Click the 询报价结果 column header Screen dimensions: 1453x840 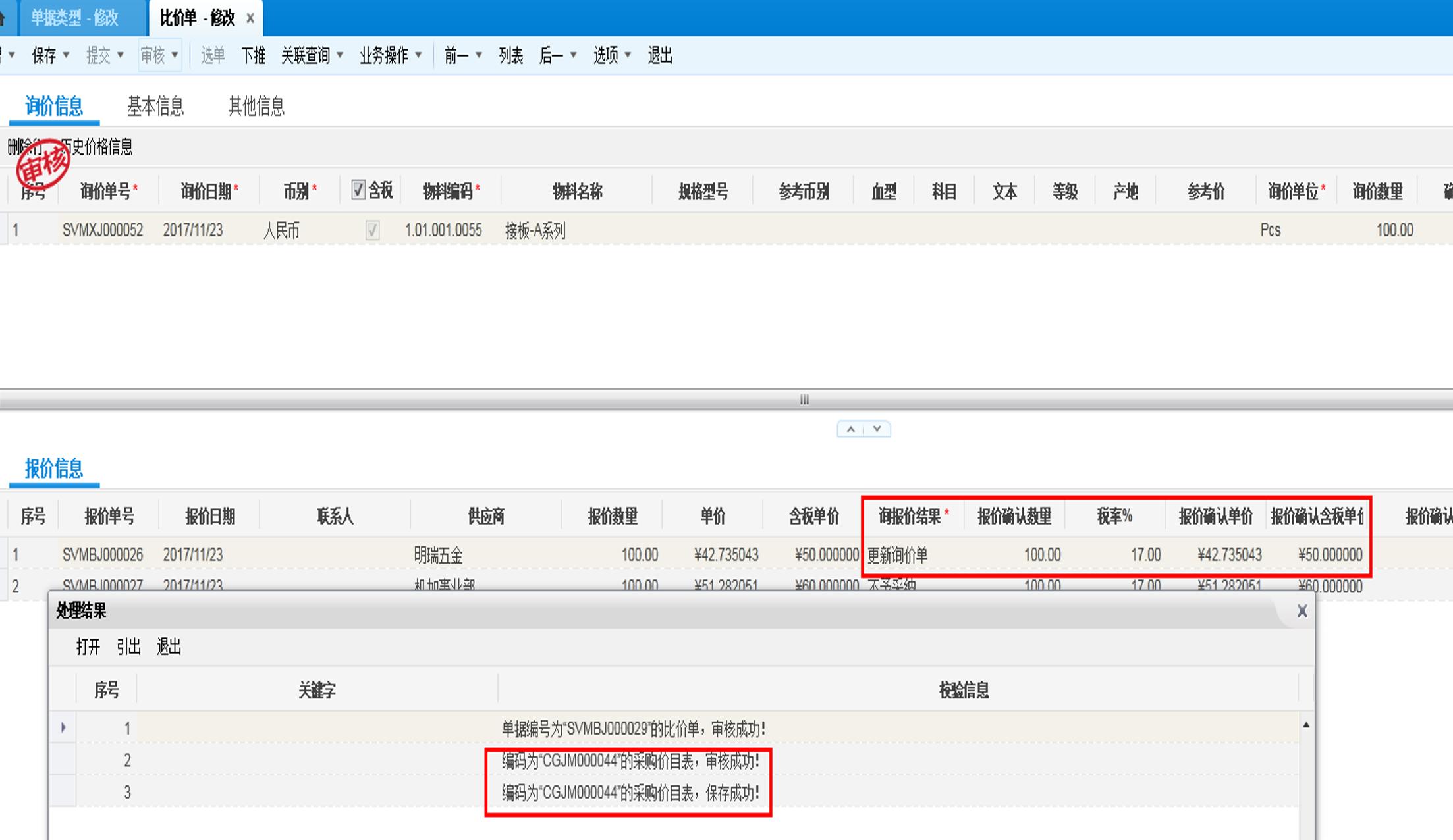913,517
